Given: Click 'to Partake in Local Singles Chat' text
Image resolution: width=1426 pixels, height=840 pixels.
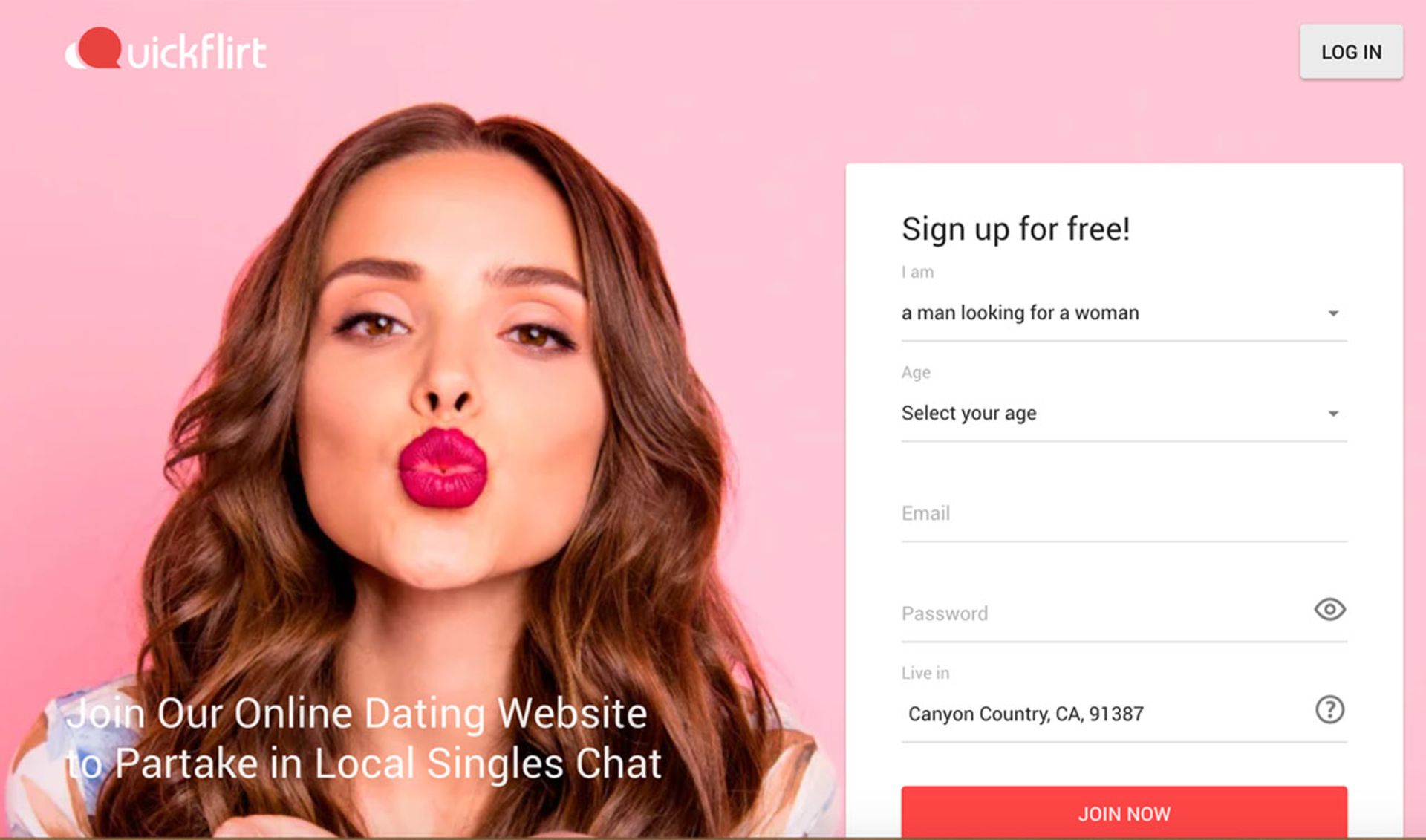Looking at the screenshot, I should click(363, 764).
